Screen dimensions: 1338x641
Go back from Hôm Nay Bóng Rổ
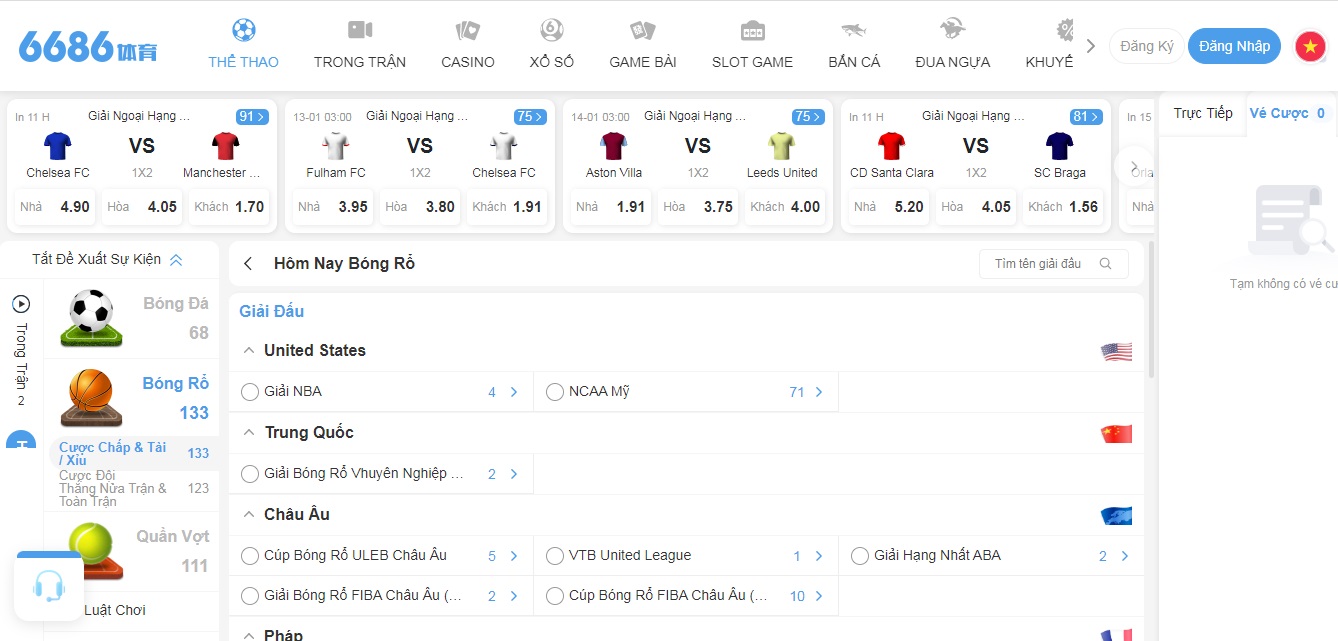(248, 264)
